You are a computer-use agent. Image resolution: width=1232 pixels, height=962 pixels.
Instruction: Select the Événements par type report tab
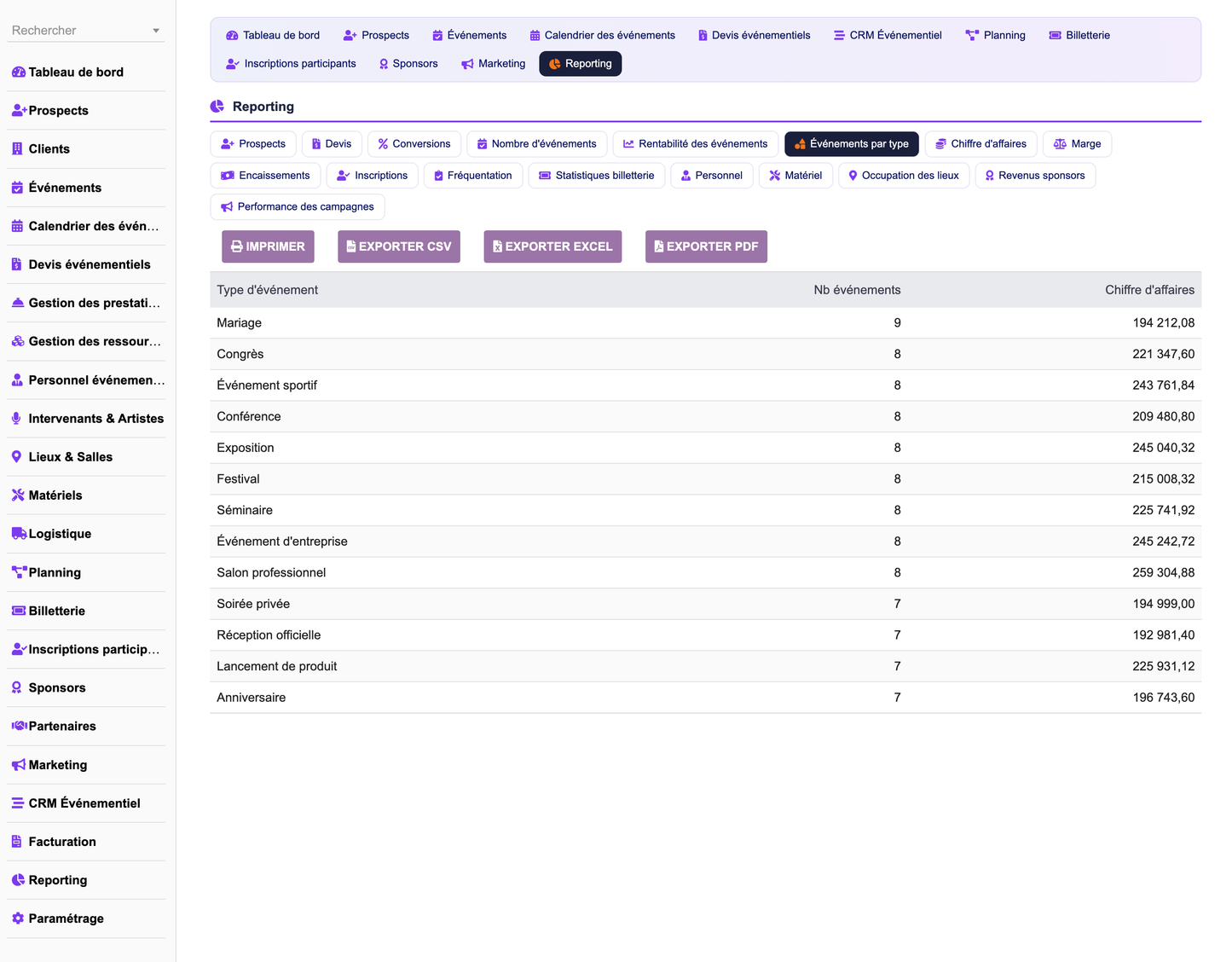coord(852,144)
